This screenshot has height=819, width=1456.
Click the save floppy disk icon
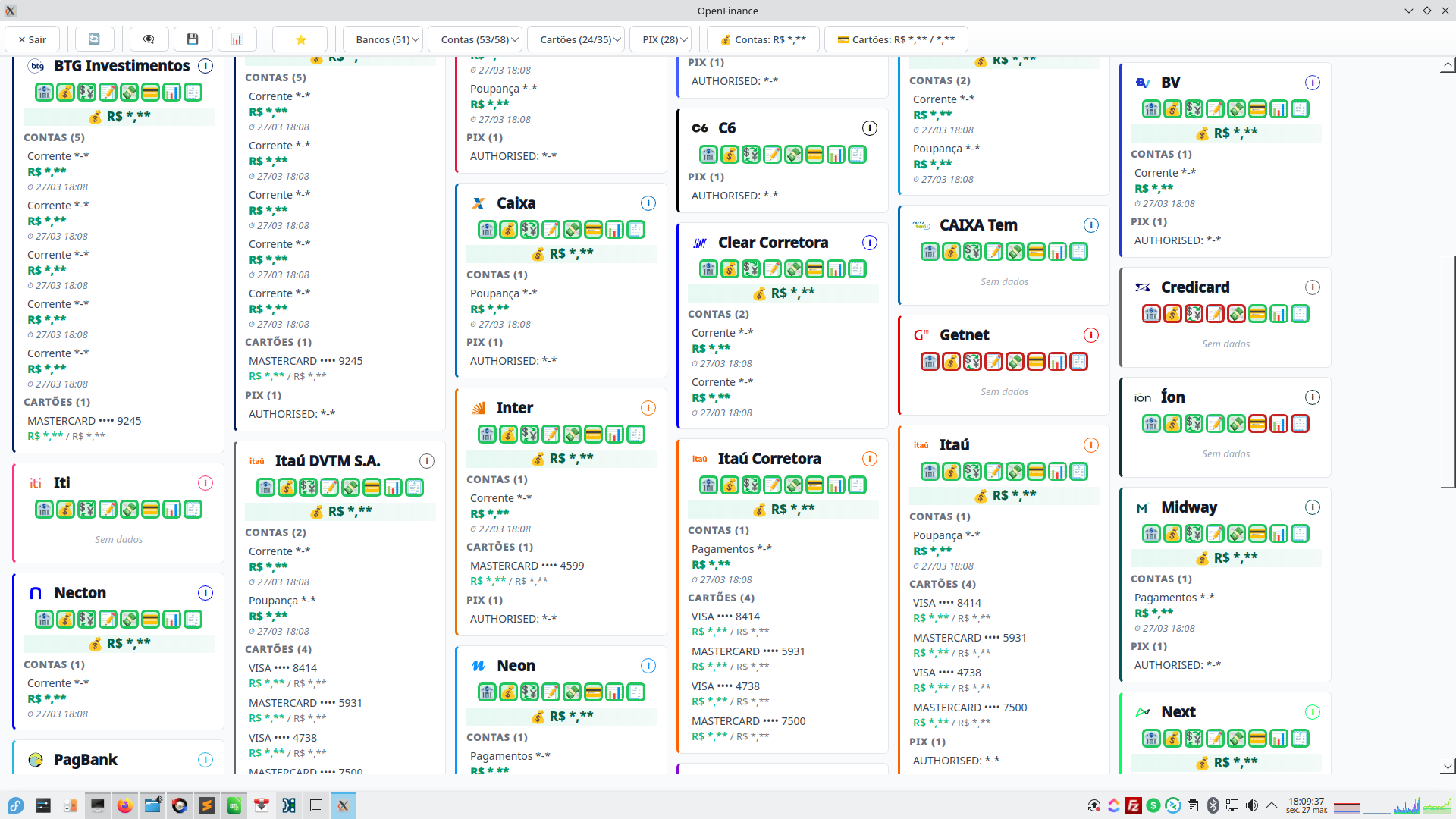pyautogui.click(x=193, y=39)
